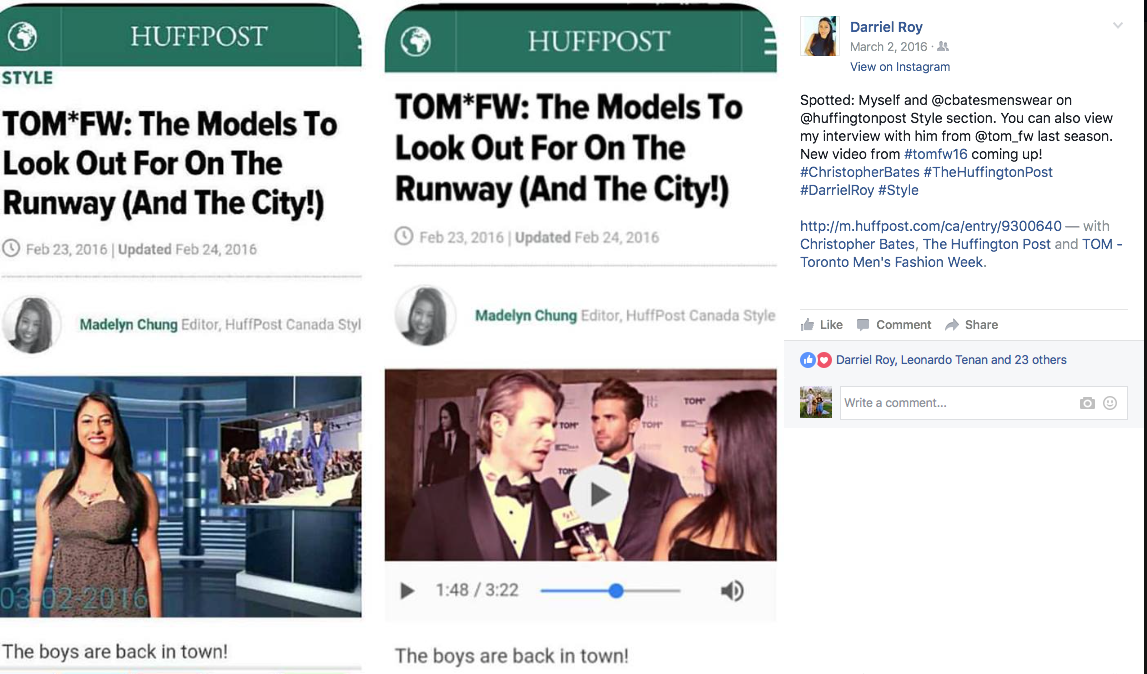
Task: Open list of people who reacted
Action: pyautogui.click(x=951, y=360)
